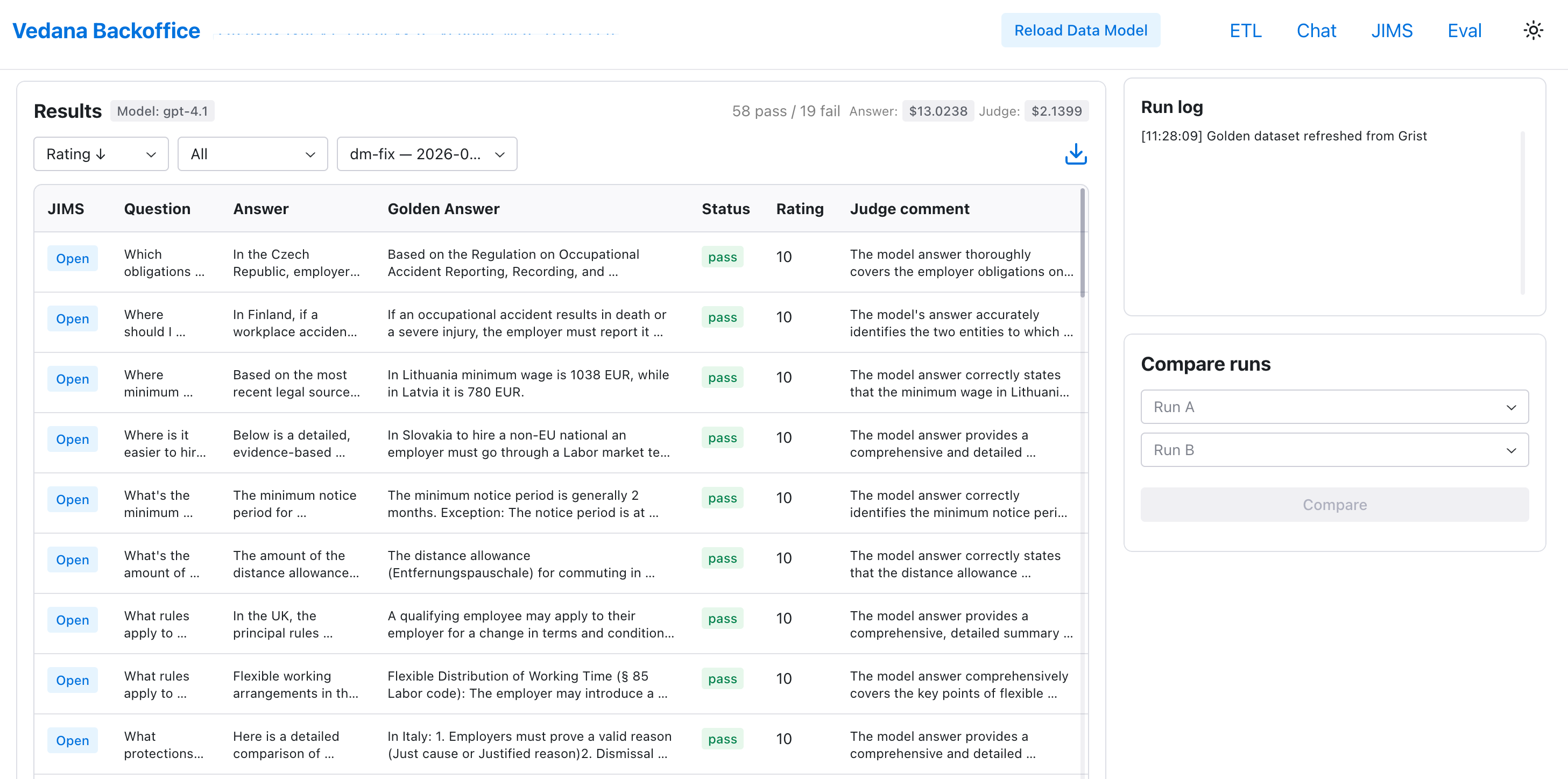Click the Rating column header

(800, 209)
